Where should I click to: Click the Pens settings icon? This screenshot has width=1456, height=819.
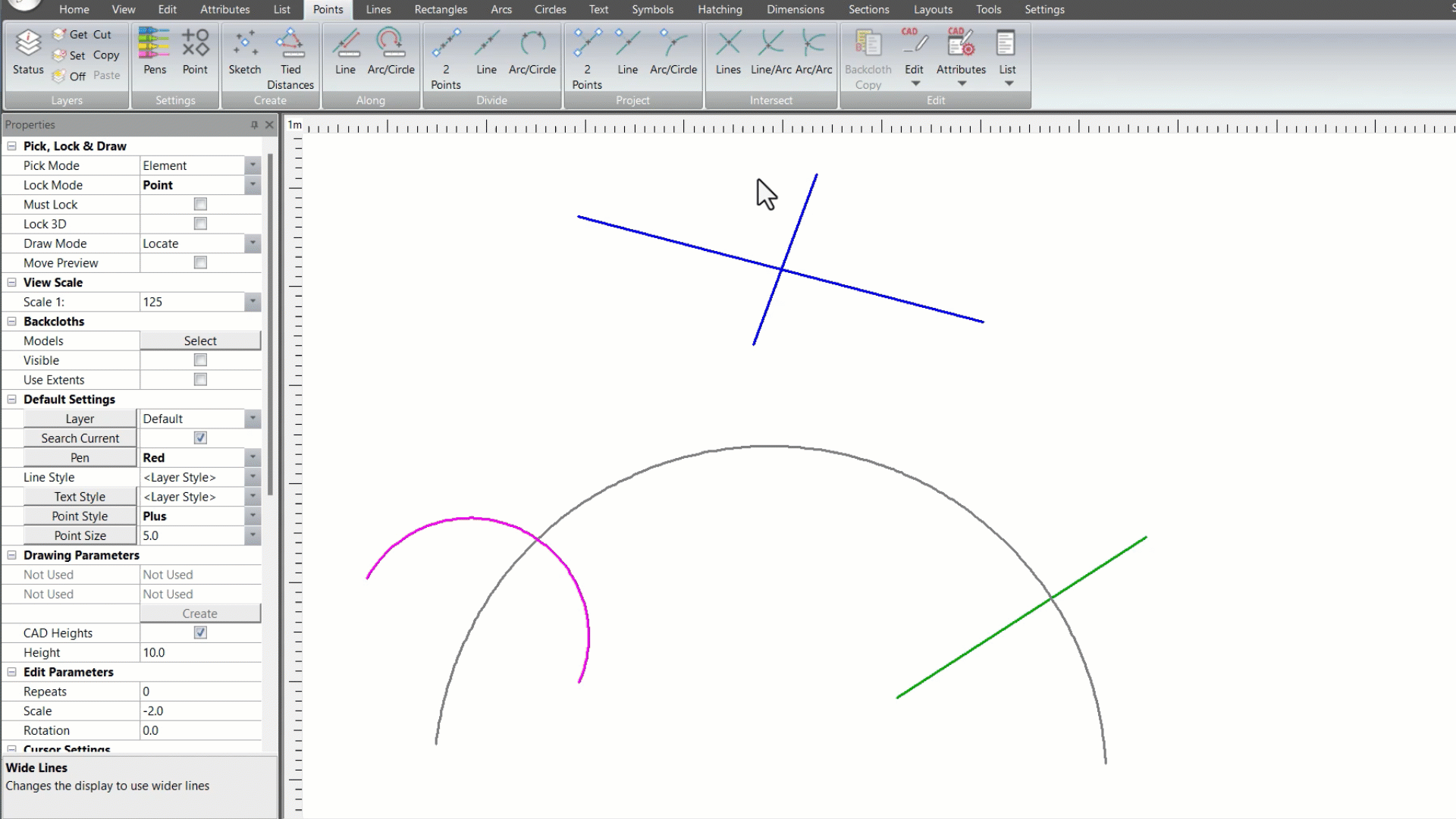point(154,45)
